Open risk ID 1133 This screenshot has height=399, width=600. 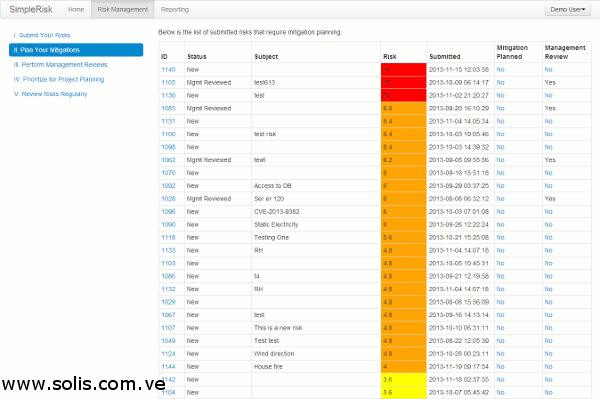[x=168, y=251]
